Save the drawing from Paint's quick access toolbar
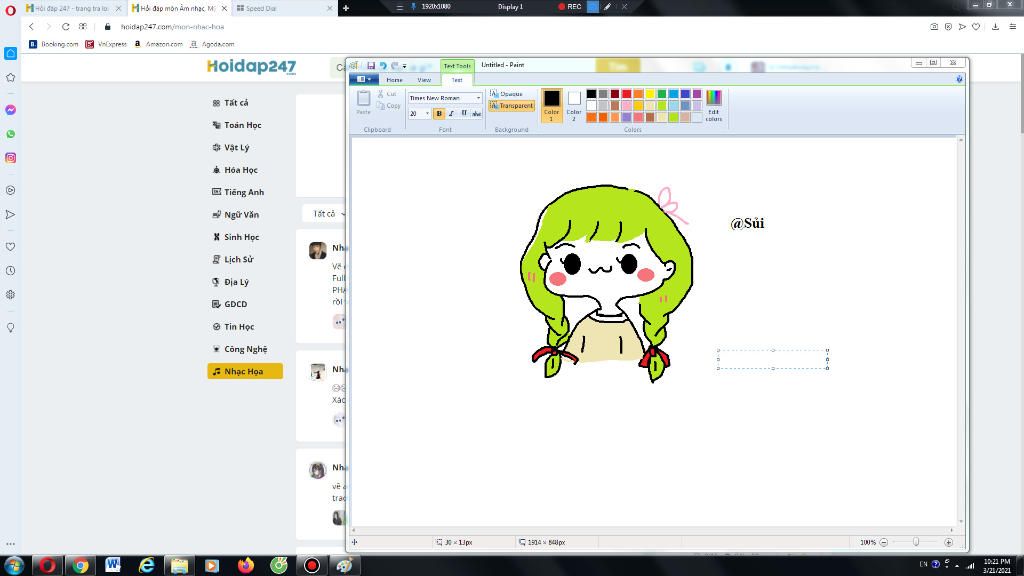Image resolution: width=1024 pixels, height=576 pixels. [x=370, y=65]
